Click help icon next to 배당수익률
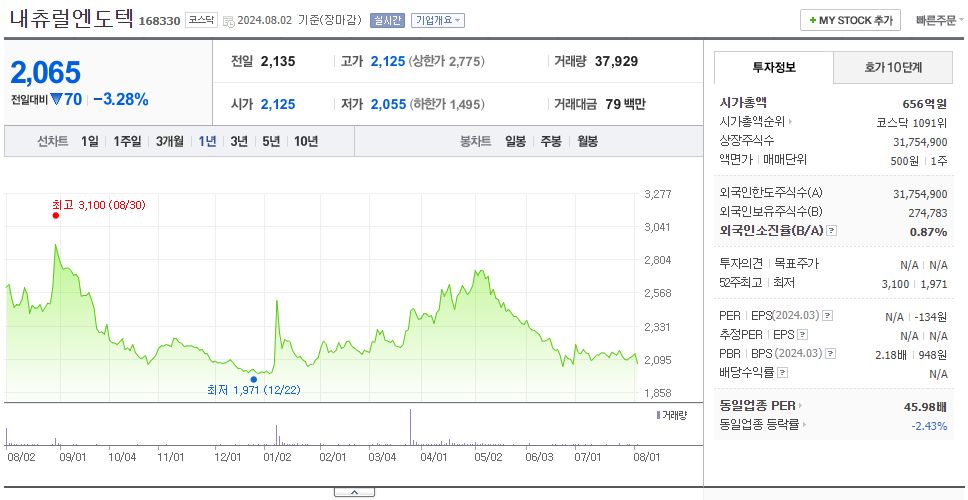The width and height of the screenshot is (968, 500). (x=783, y=373)
